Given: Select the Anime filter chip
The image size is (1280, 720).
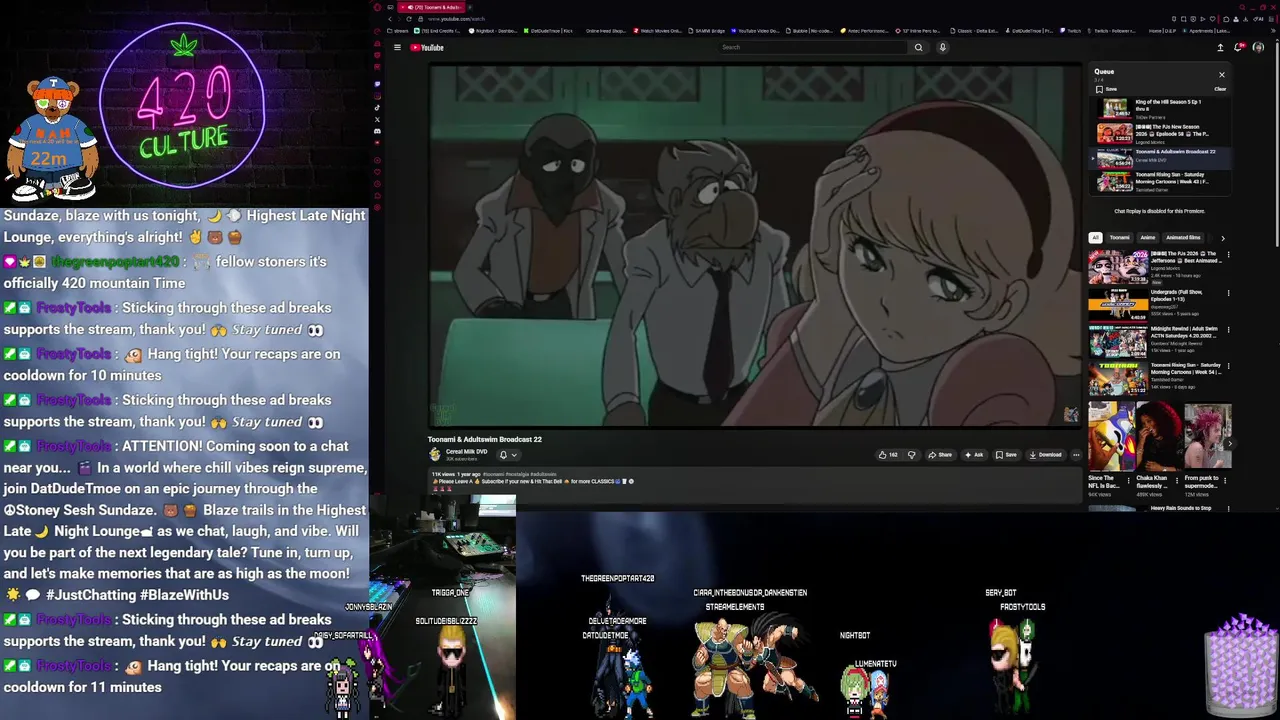Looking at the screenshot, I should point(1147,238).
